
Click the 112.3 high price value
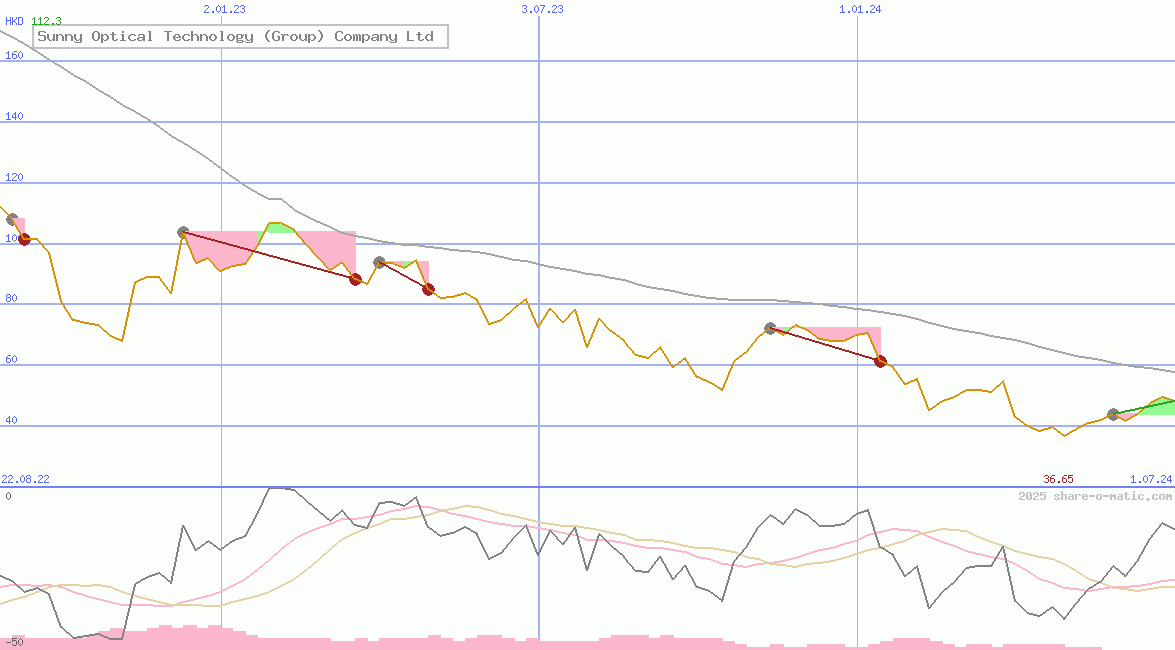point(46,21)
